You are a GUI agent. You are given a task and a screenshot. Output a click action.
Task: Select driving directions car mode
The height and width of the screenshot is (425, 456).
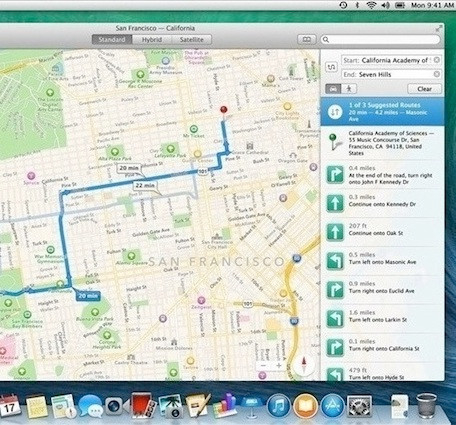[333, 89]
